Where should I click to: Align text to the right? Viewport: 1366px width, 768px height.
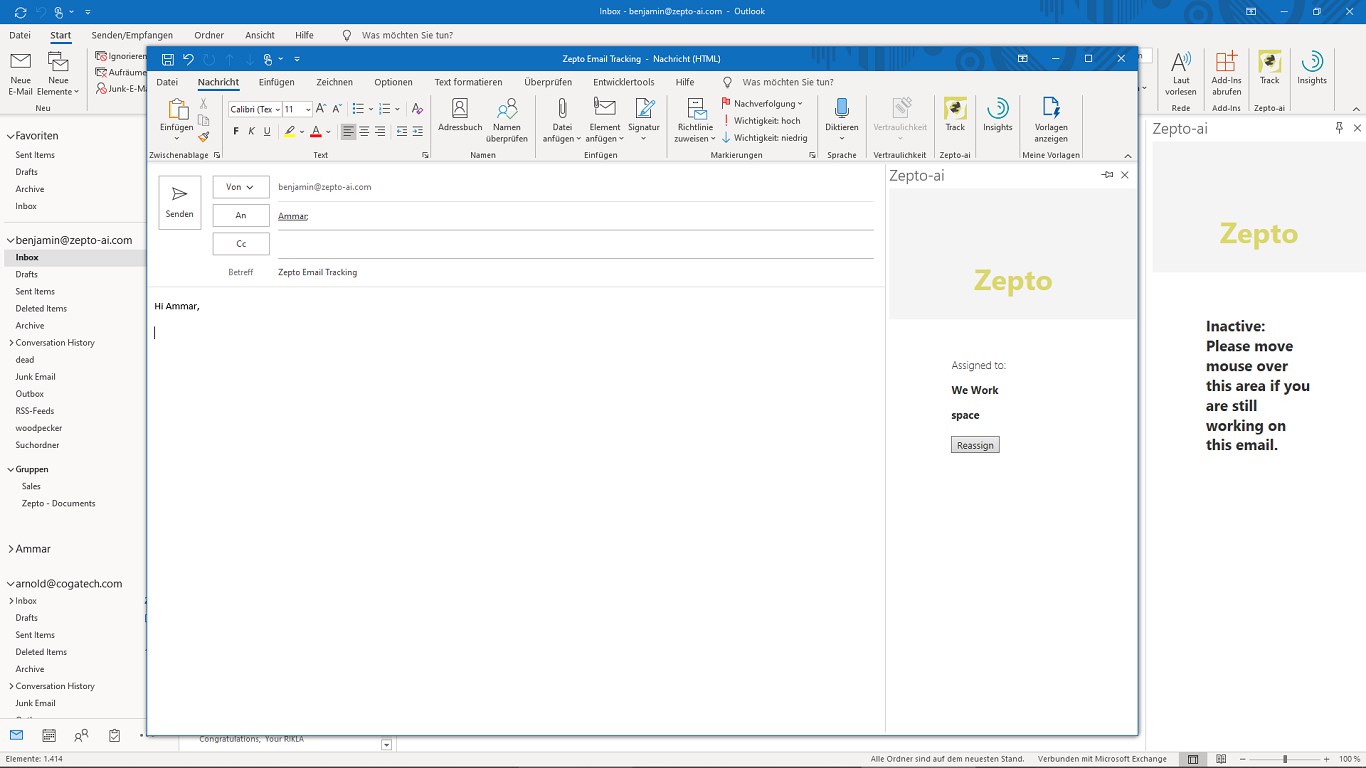tap(380, 132)
